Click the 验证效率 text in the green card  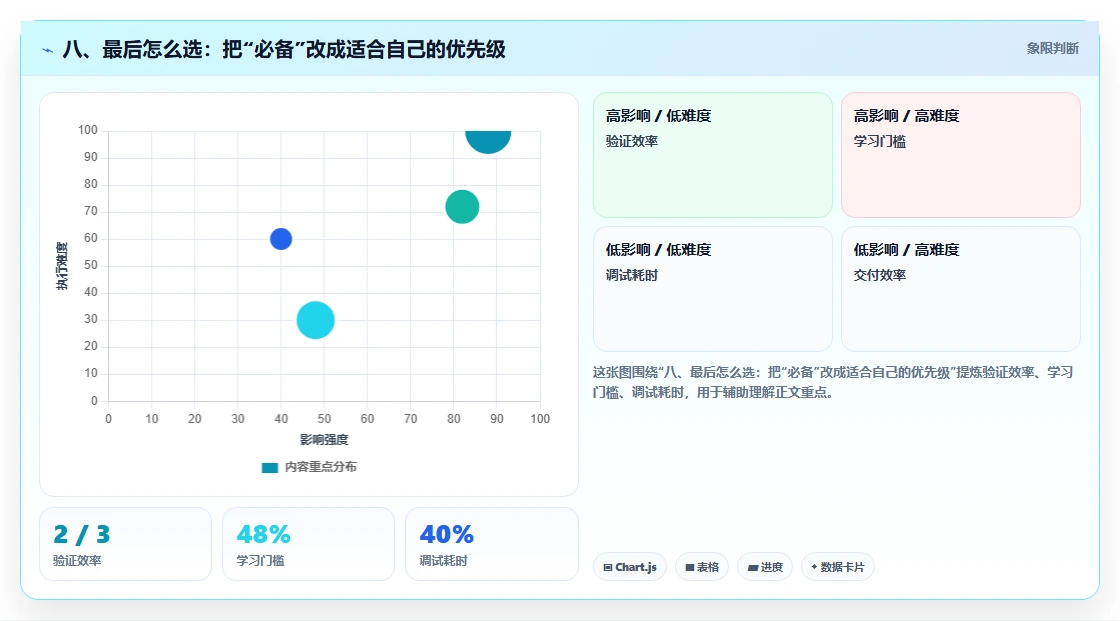click(632, 141)
